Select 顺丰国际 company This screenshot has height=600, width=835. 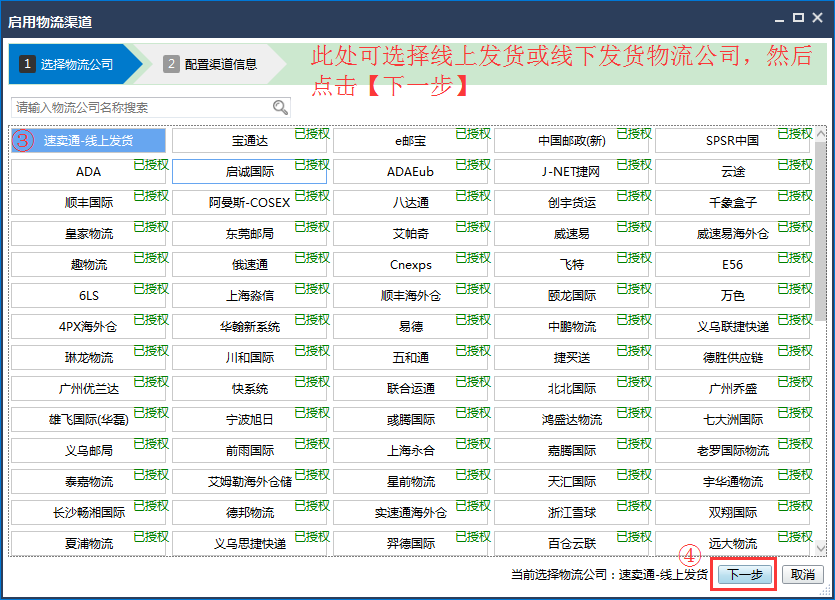(x=88, y=202)
